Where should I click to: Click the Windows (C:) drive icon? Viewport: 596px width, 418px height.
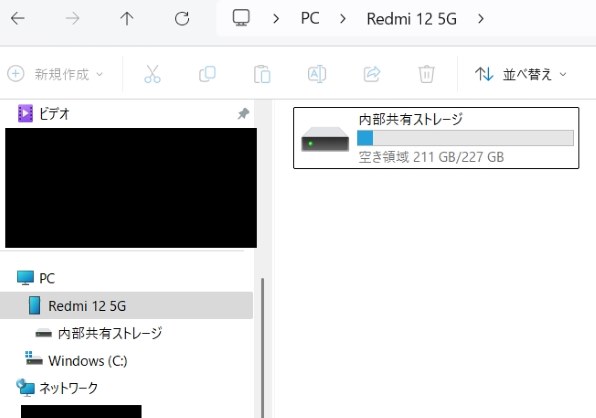33,358
